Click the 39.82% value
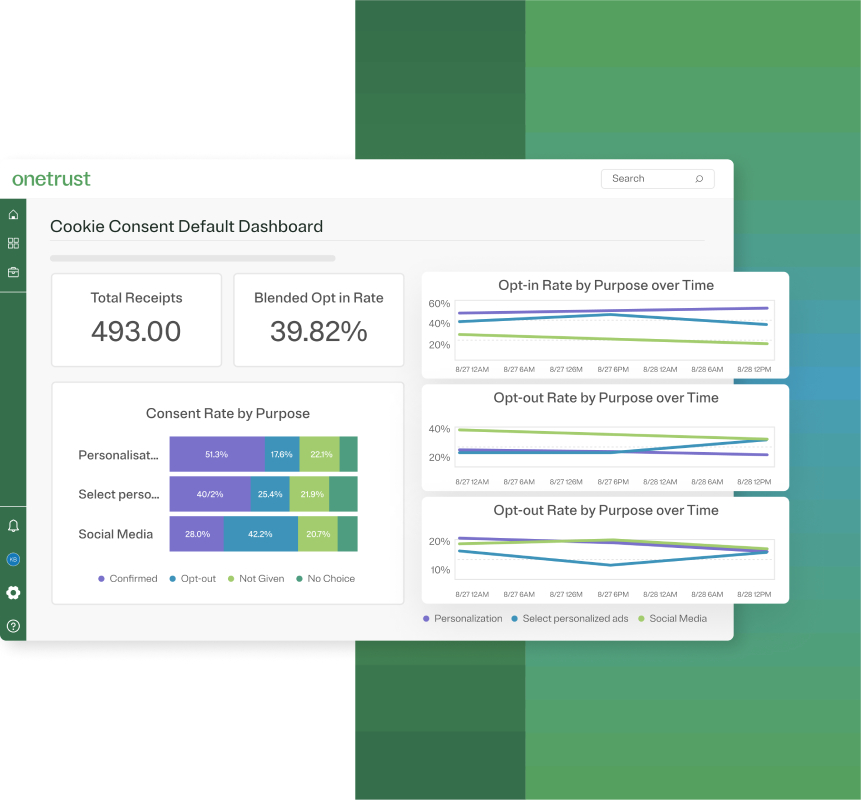This screenshot has width=861, height=800. 318,332
